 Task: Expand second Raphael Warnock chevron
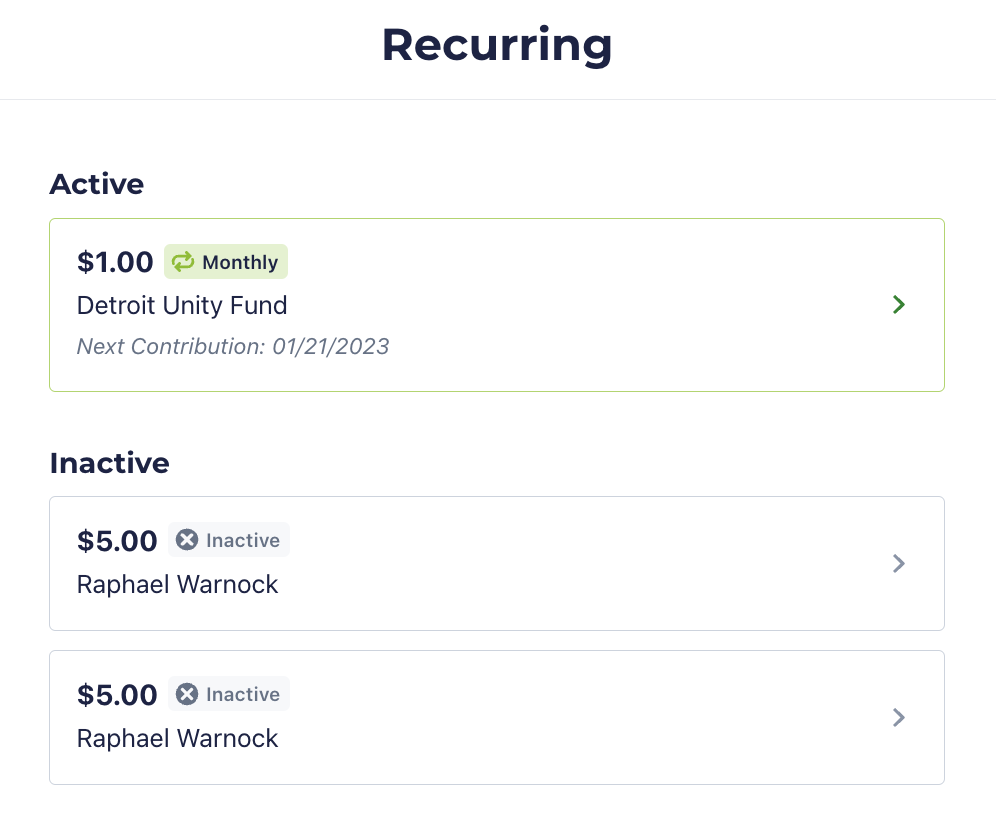pyautogui.click(x=898, y=718)
